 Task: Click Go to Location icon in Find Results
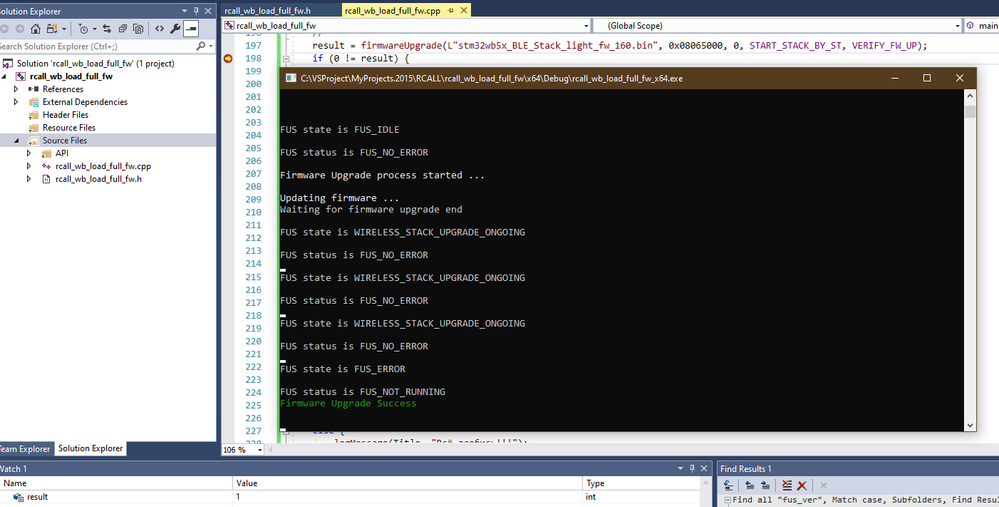coord(728,485)
